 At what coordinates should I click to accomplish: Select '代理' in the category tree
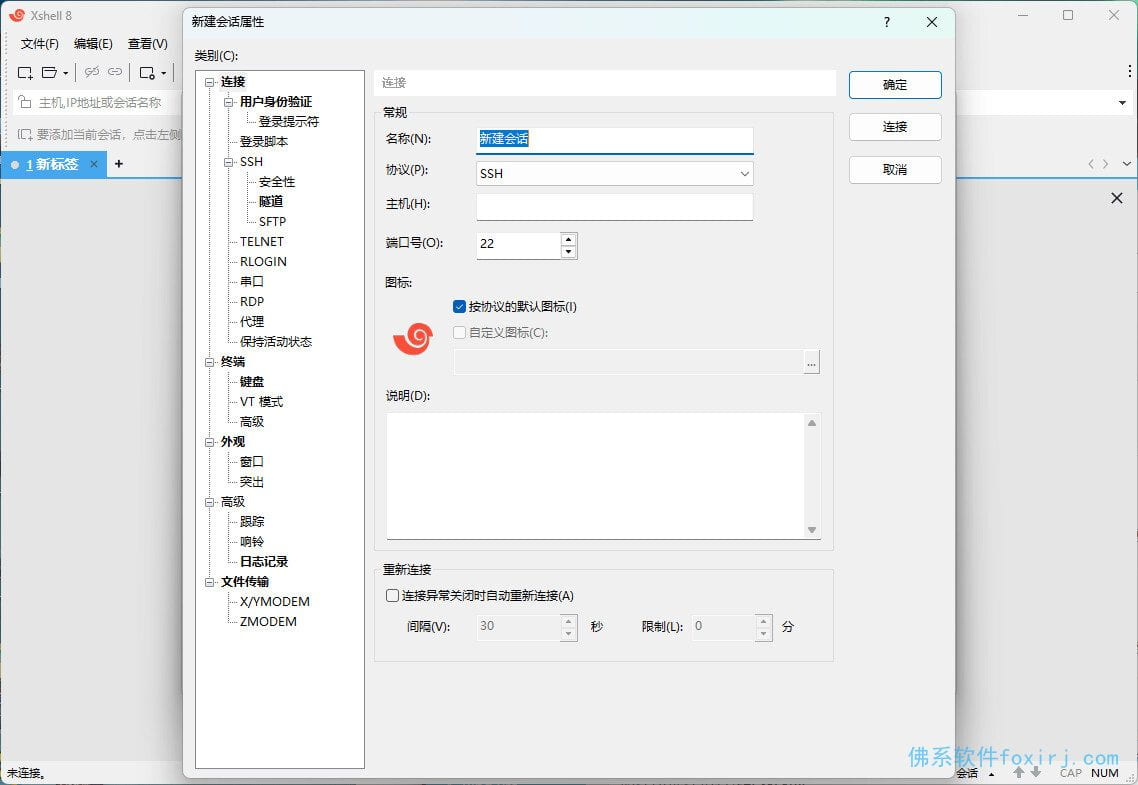click(252, 321)
